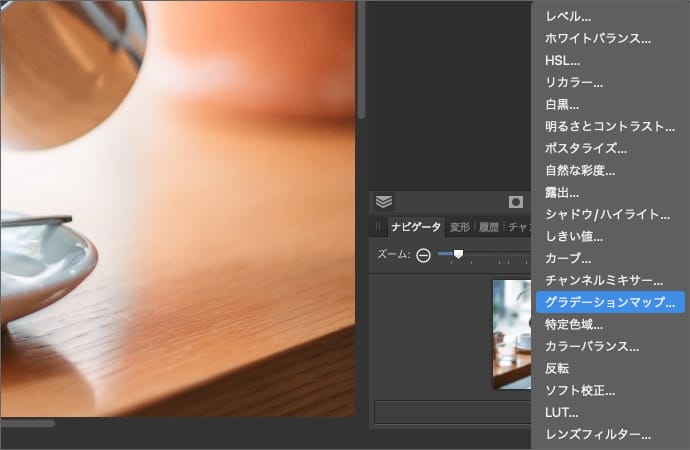
Task: Click the navigator preview thumbnail
Action: [x=511, y=334]
